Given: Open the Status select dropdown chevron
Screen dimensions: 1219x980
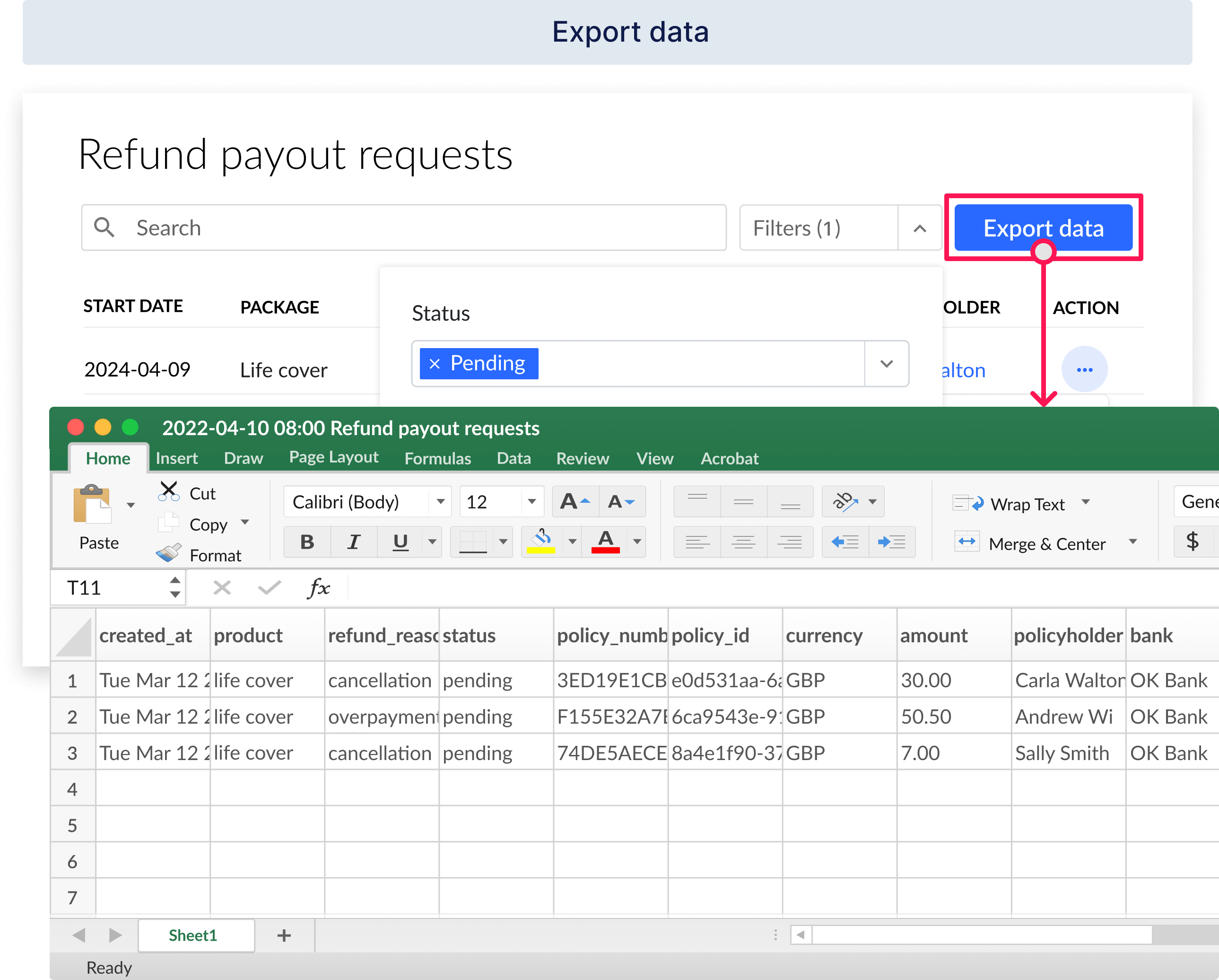Looking at the screenshot, I should tap(887, 364).
